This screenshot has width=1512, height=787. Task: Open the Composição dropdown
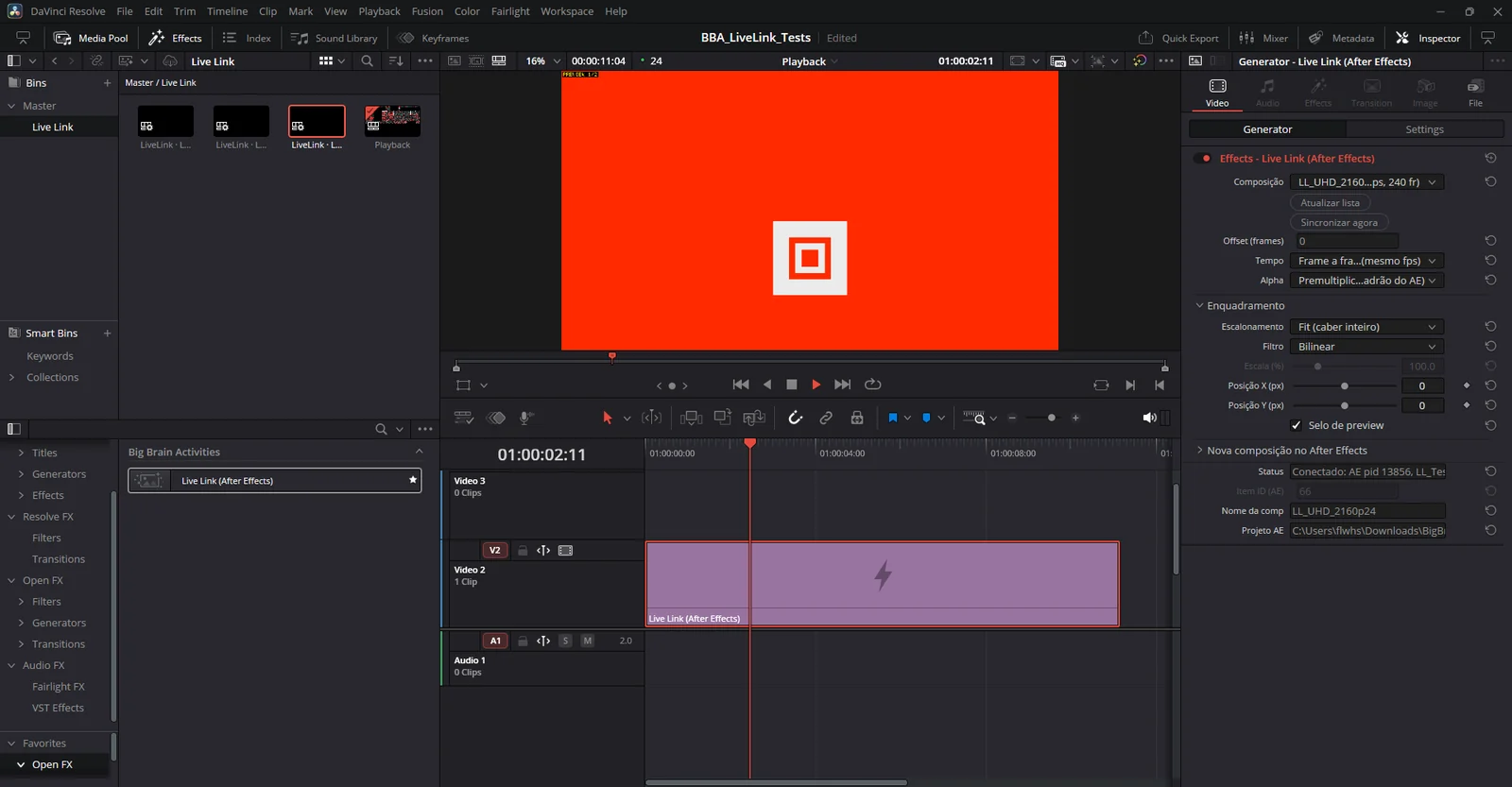tap(1366, 182)
